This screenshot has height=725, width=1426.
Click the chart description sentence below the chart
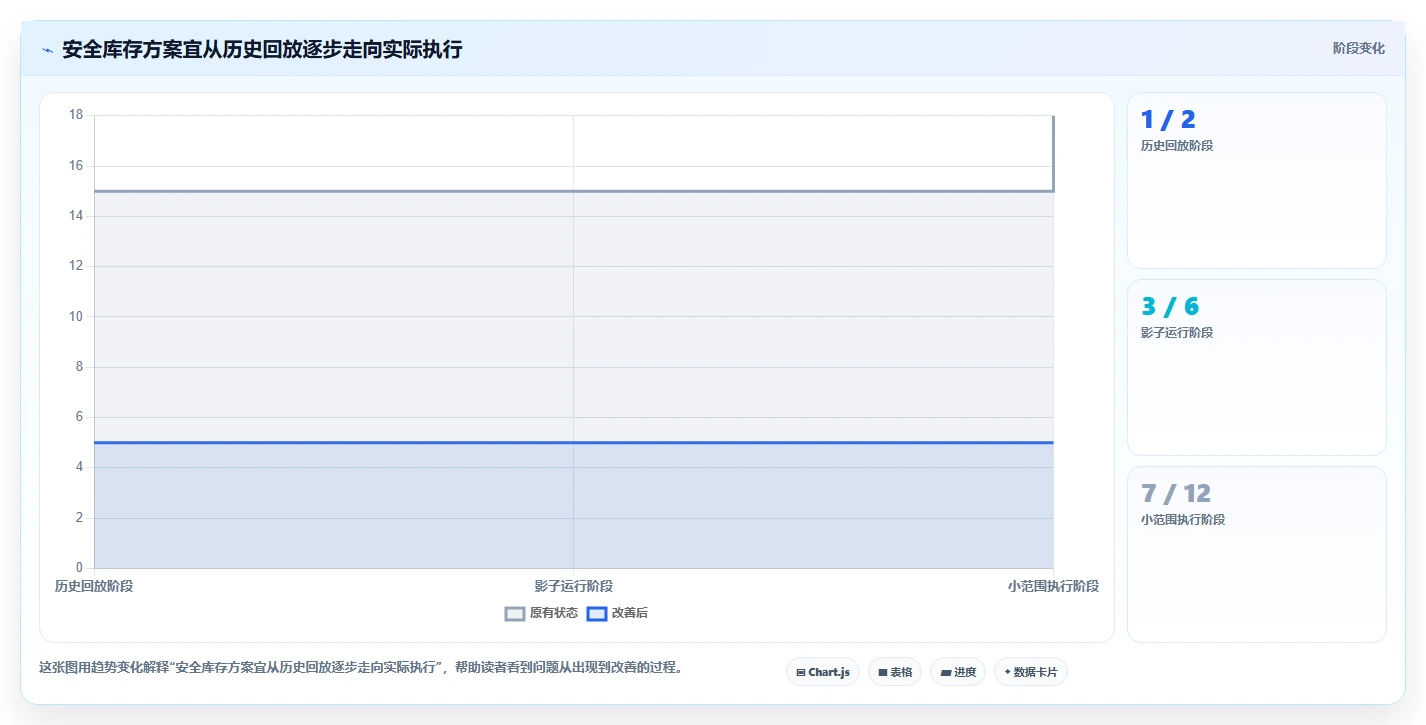[363, 668]
